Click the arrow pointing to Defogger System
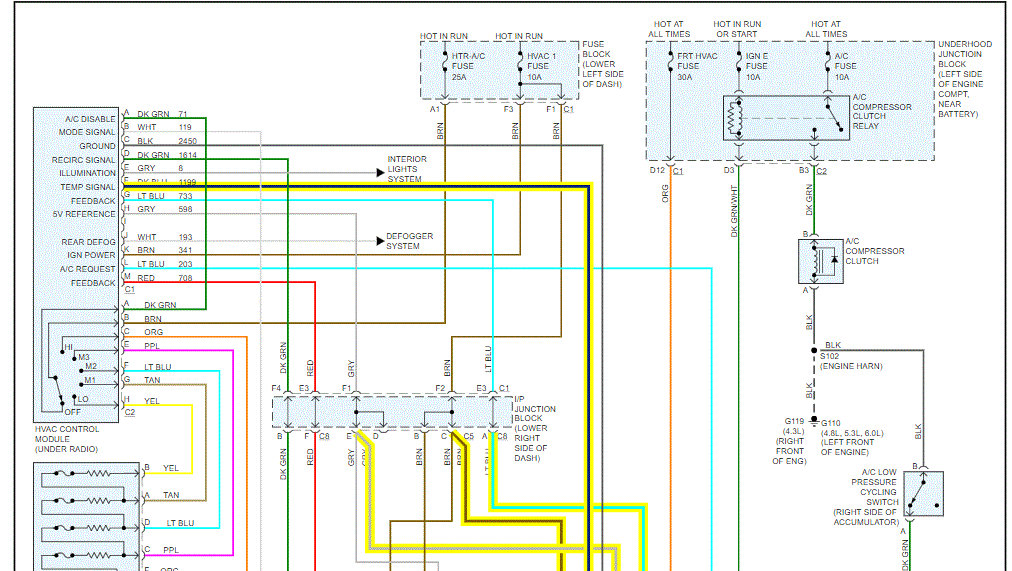This screenshot has width=1012, height=571. [x=380, y=241]
